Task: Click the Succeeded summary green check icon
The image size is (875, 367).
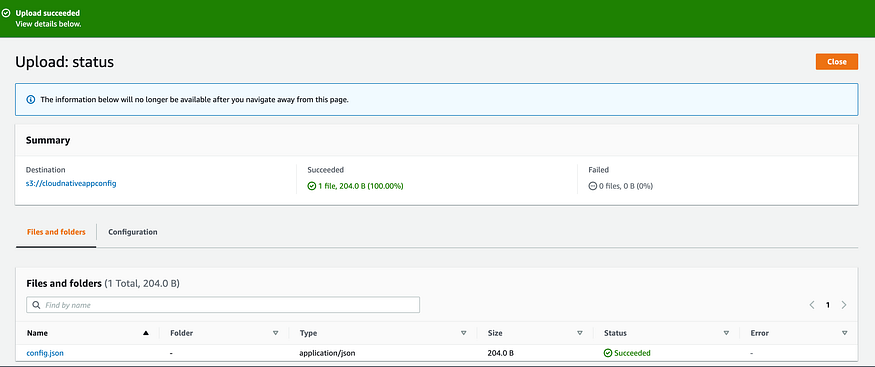Action: point(311,186)
